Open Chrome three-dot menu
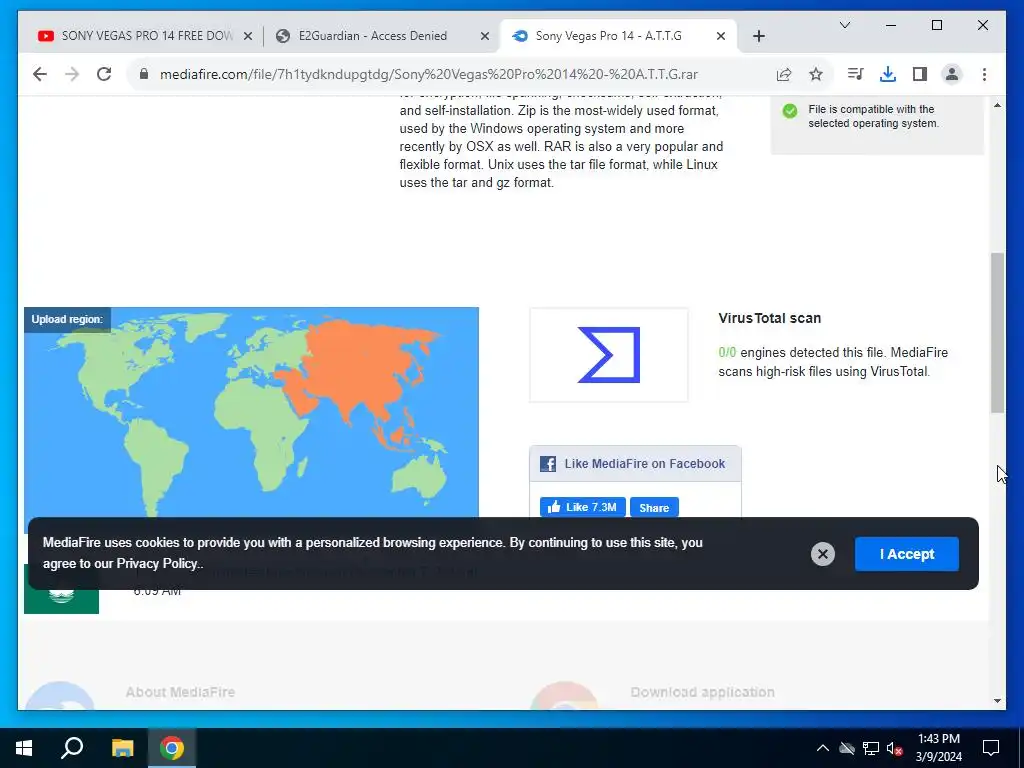Image resolution: width=1024 pixels, height=768 pixels. (x=984, y=74)
